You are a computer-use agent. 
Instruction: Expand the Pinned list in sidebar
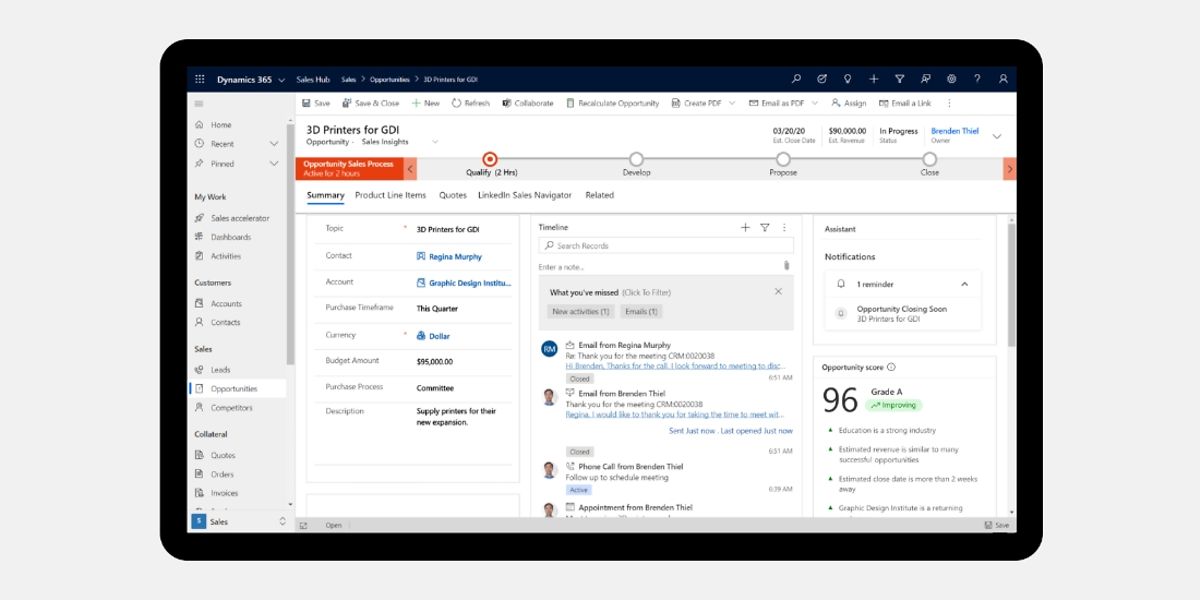[274, 164]
